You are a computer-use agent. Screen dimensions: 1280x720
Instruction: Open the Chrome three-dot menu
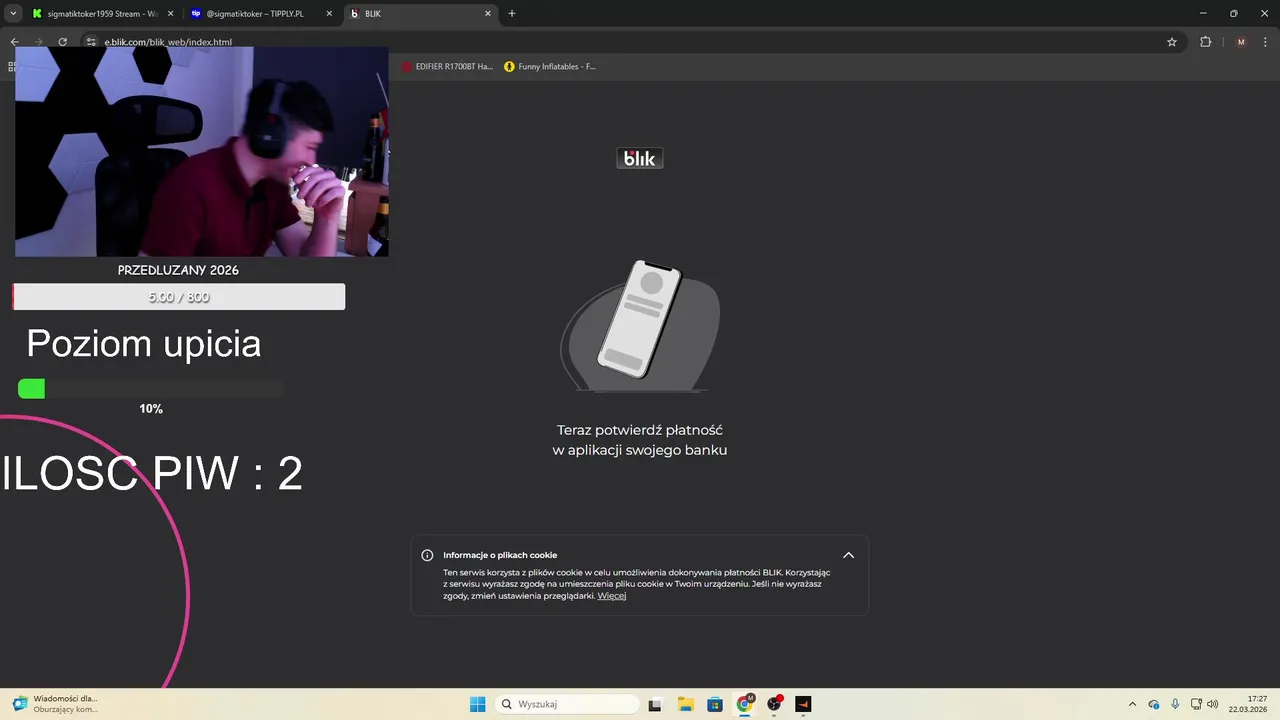(1266, 42)
